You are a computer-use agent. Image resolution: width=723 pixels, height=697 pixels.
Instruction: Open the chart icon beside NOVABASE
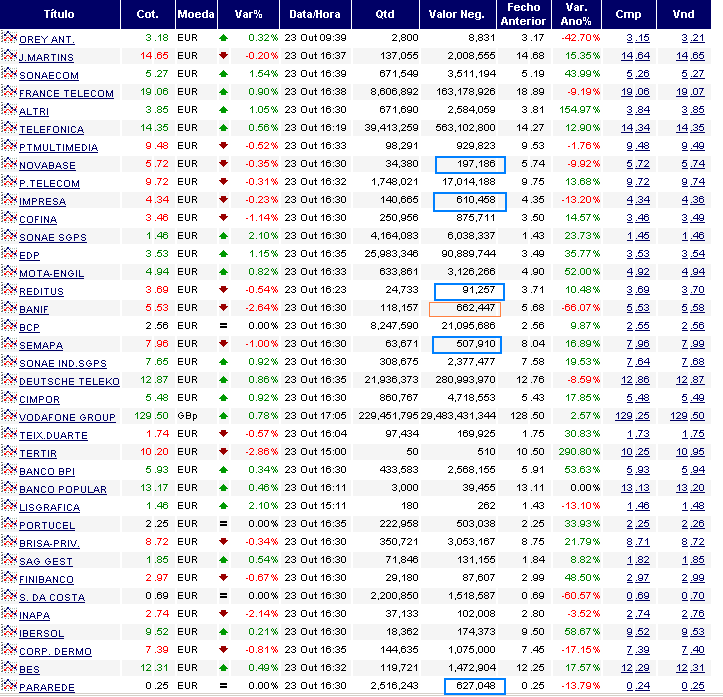pyautogui.click(x=9, y=163)
